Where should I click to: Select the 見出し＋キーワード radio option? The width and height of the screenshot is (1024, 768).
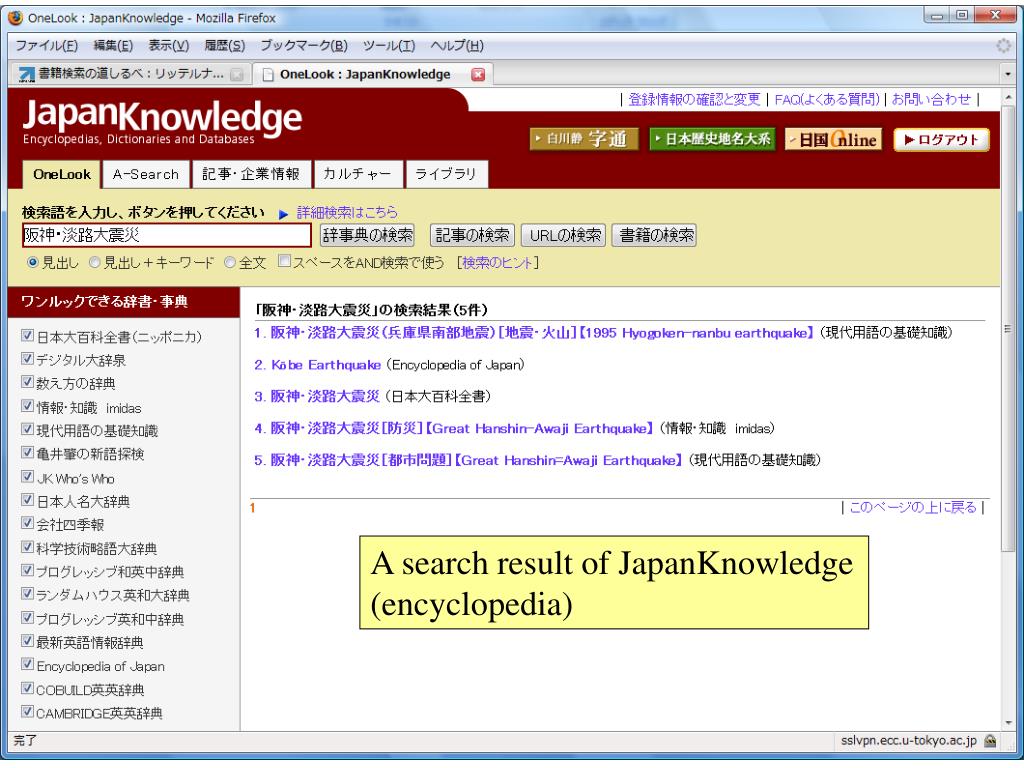point(95,263)
